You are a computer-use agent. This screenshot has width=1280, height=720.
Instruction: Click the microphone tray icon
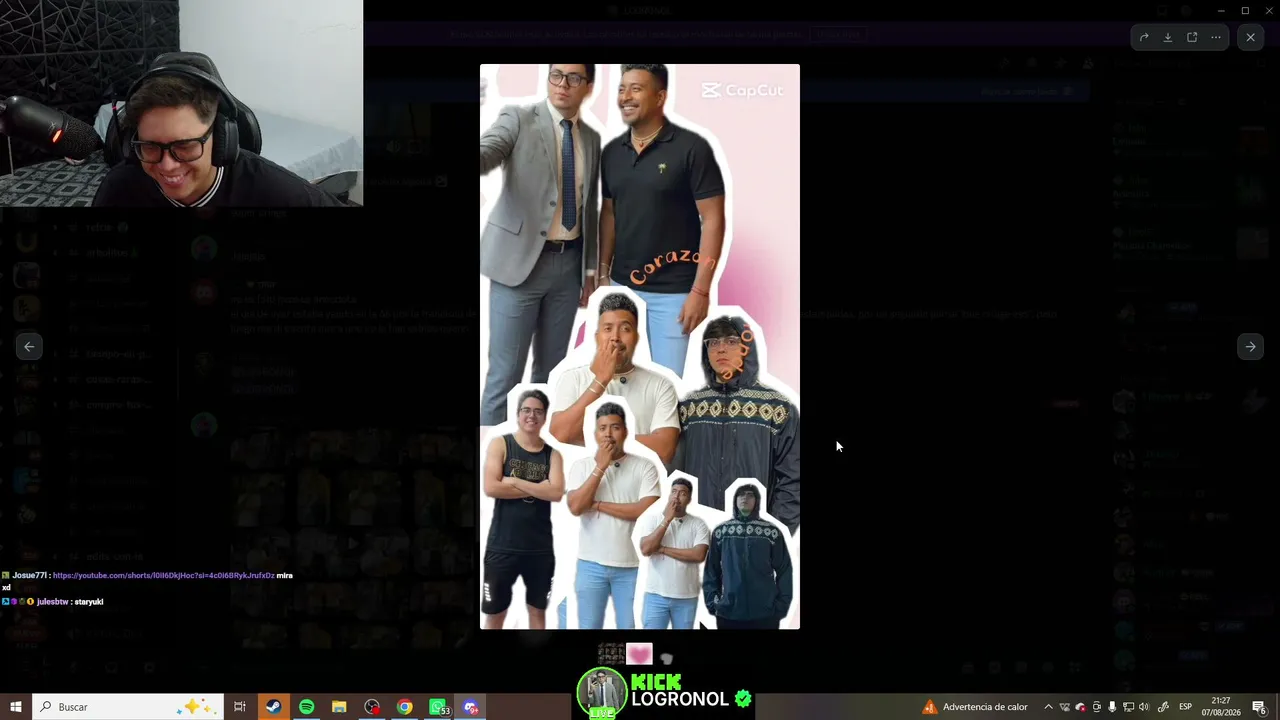(x=1112, y=707)
